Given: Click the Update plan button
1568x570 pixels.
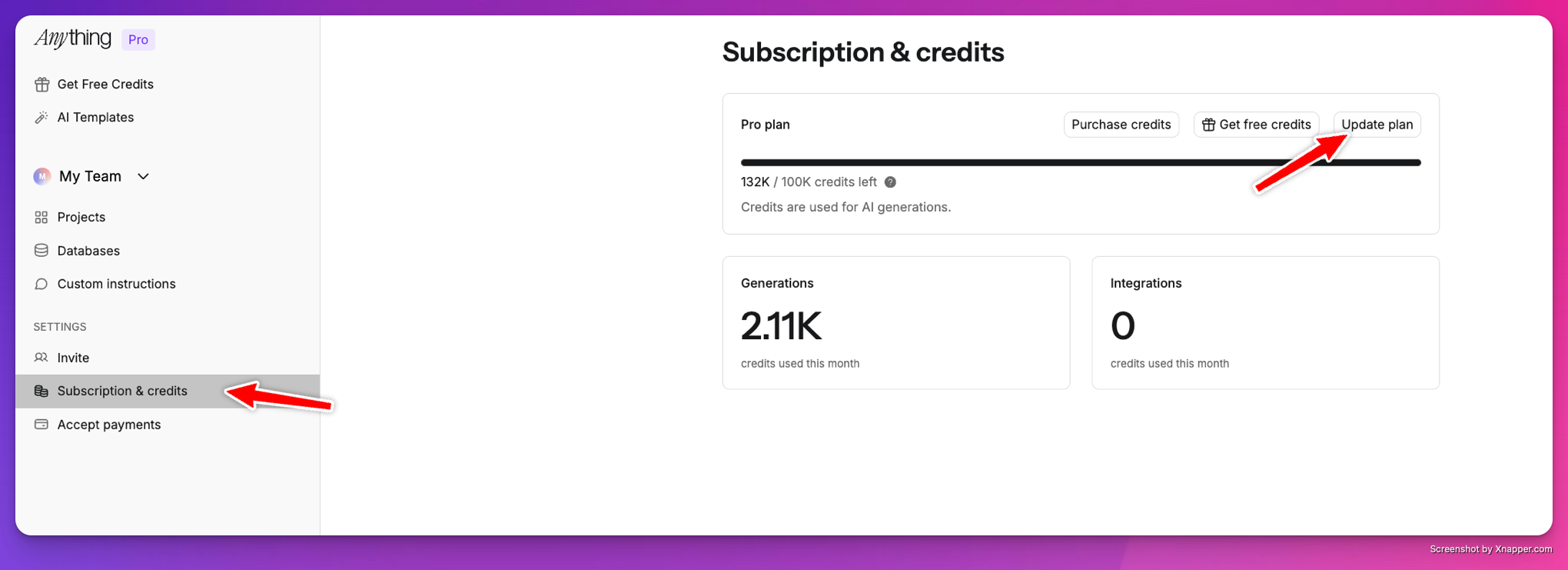Looking at the screenshot, I should (x=1377, y=125).
